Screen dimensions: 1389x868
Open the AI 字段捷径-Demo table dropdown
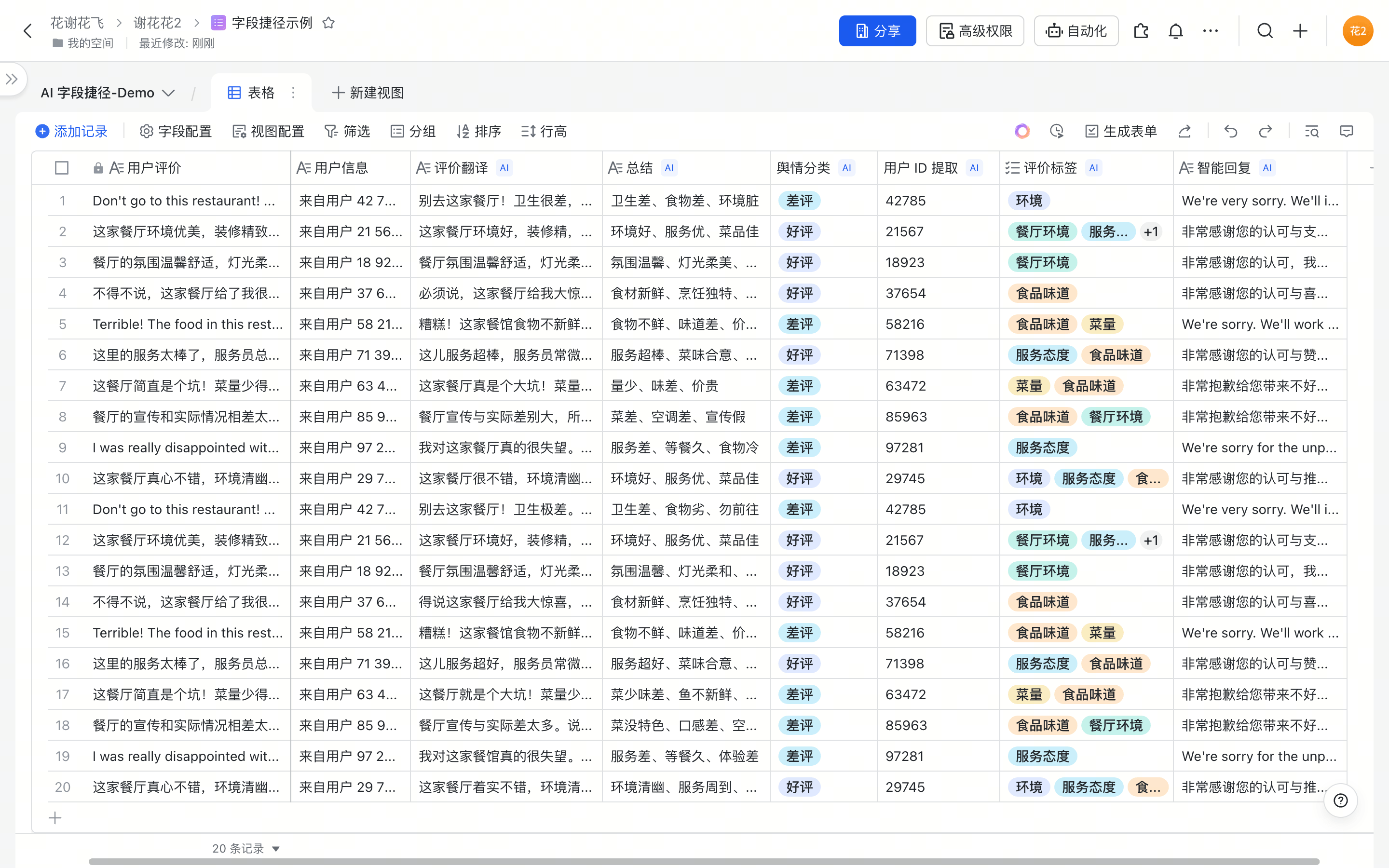168,93
